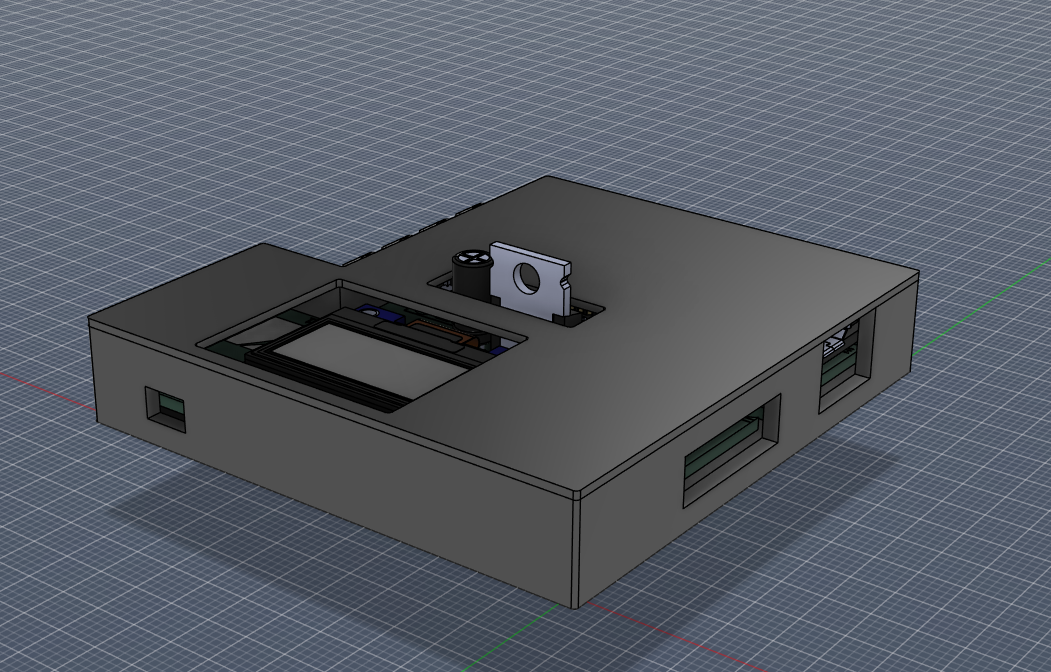This screenshot has width=1051, height=672.
Task: Select the wide rectangular slot on right wall
Action: point(732,451)
